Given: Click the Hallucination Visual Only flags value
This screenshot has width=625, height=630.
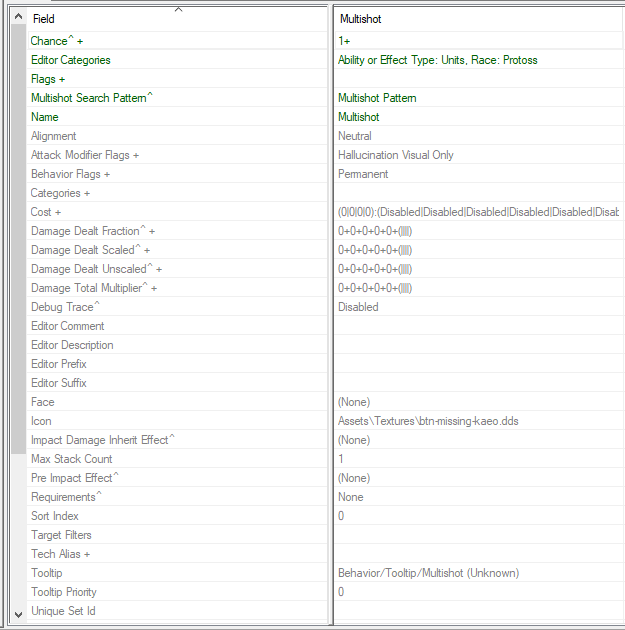Looking at the screenshot, I should click(x=395, y=155).
